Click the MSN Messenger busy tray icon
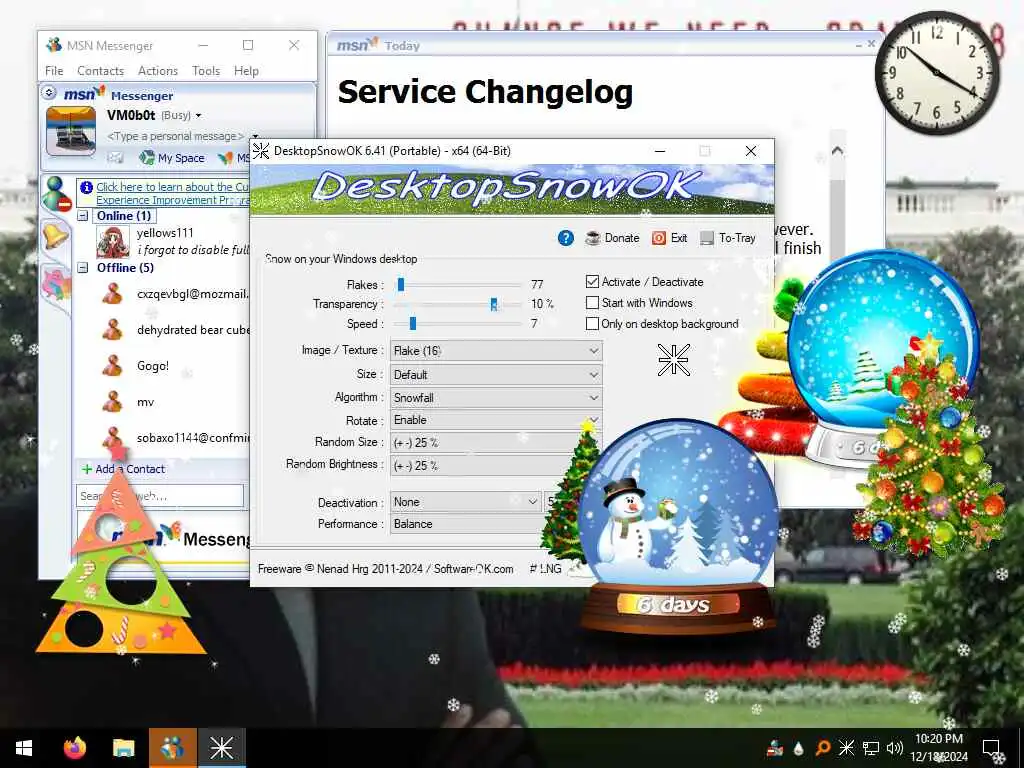The width and height of the screenshot is (1024, 768). [775, 748]
